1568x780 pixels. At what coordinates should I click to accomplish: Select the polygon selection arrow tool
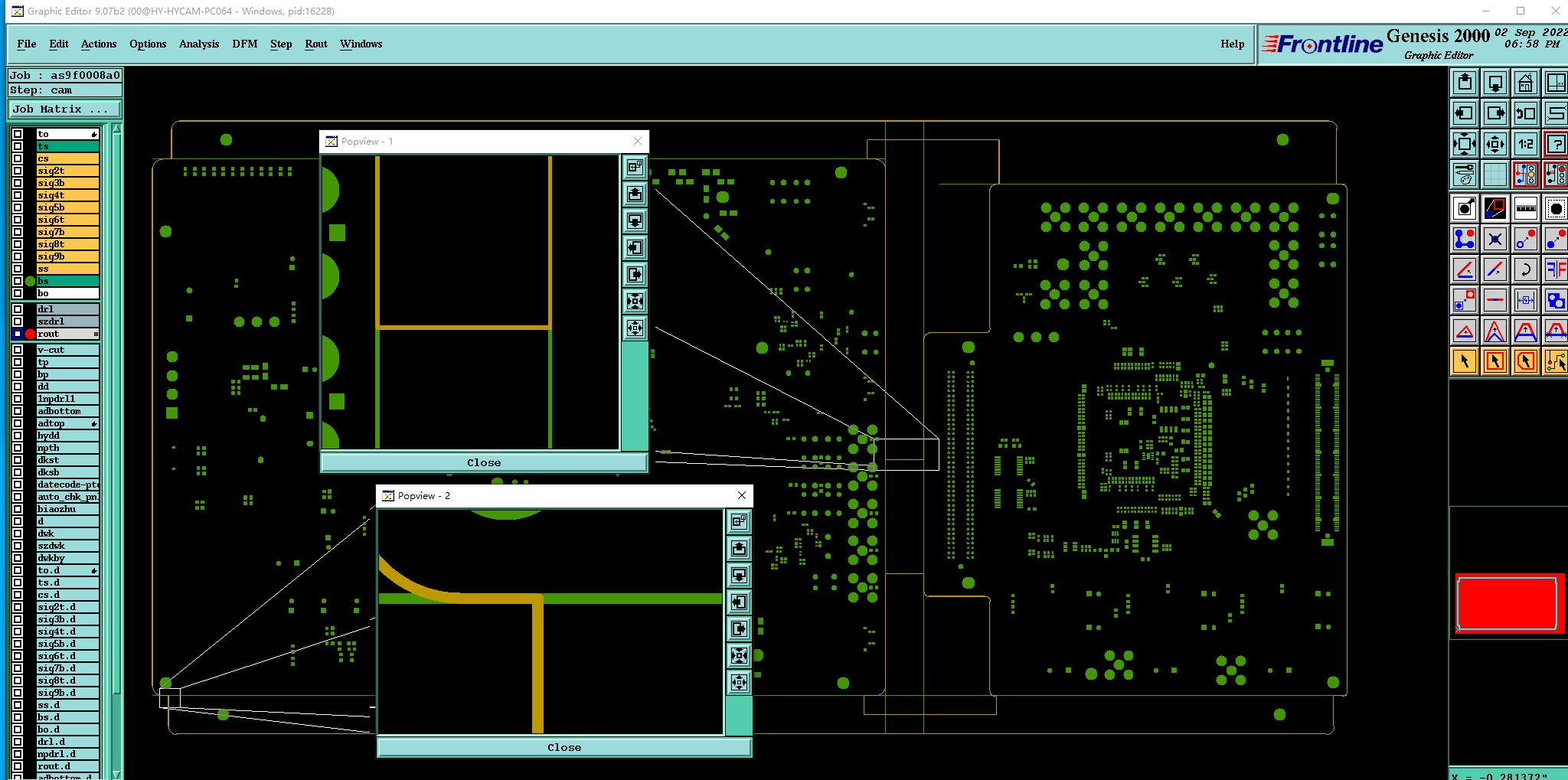click(1525, 361)
